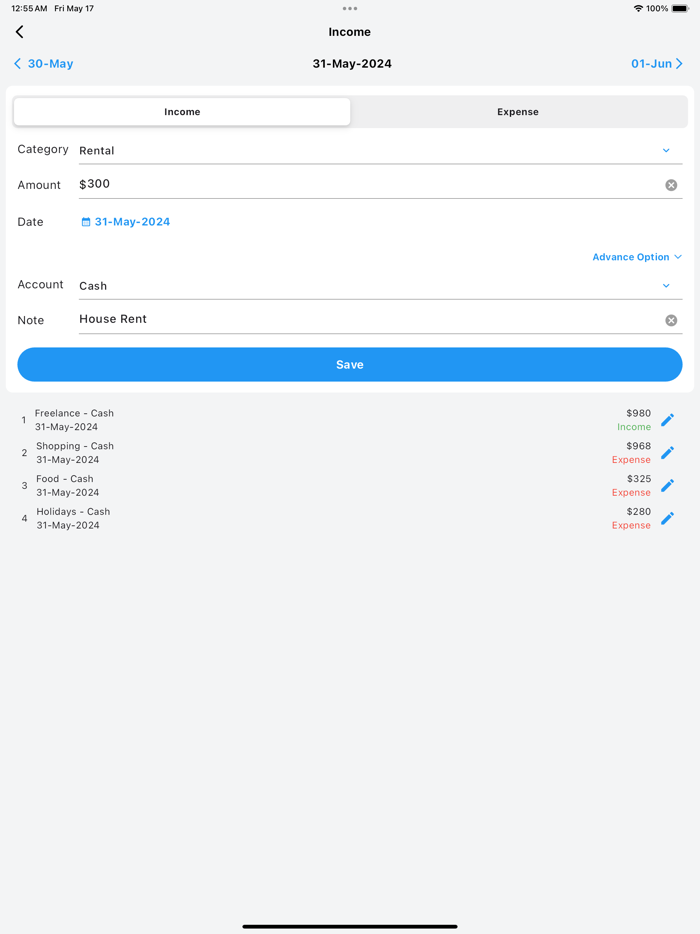Screen dimensions: 700x934
Task: Clear the Amount field with its x icon
Action: click(671, 184)
